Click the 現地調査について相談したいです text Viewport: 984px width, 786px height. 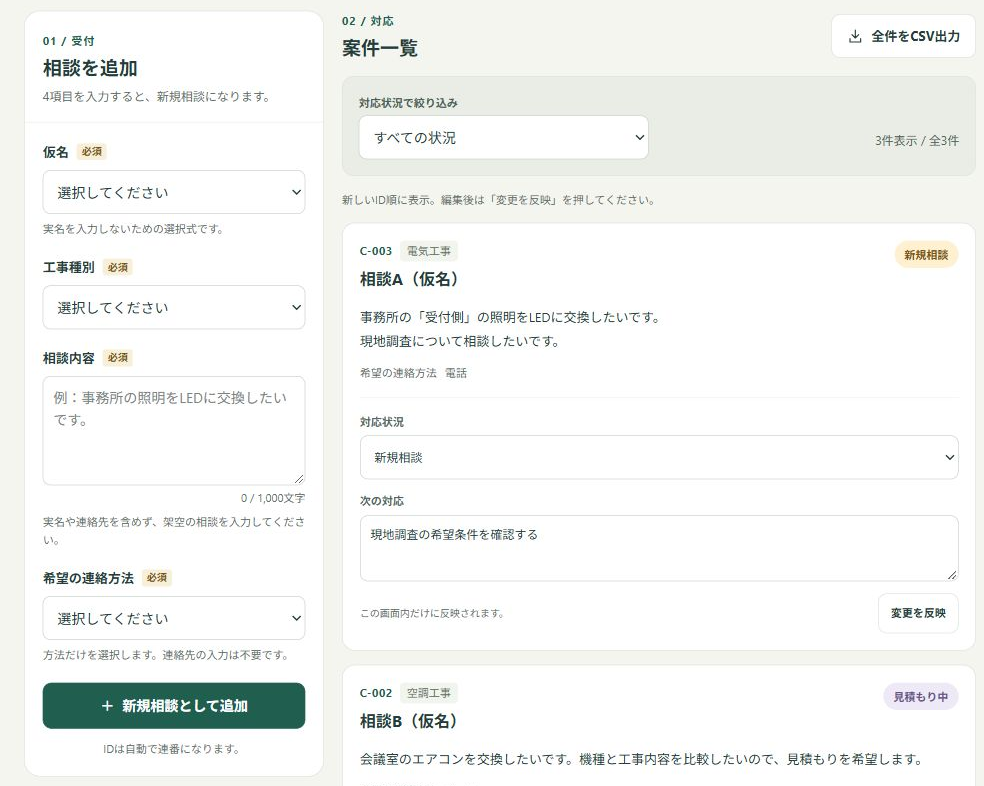(459, 342)
